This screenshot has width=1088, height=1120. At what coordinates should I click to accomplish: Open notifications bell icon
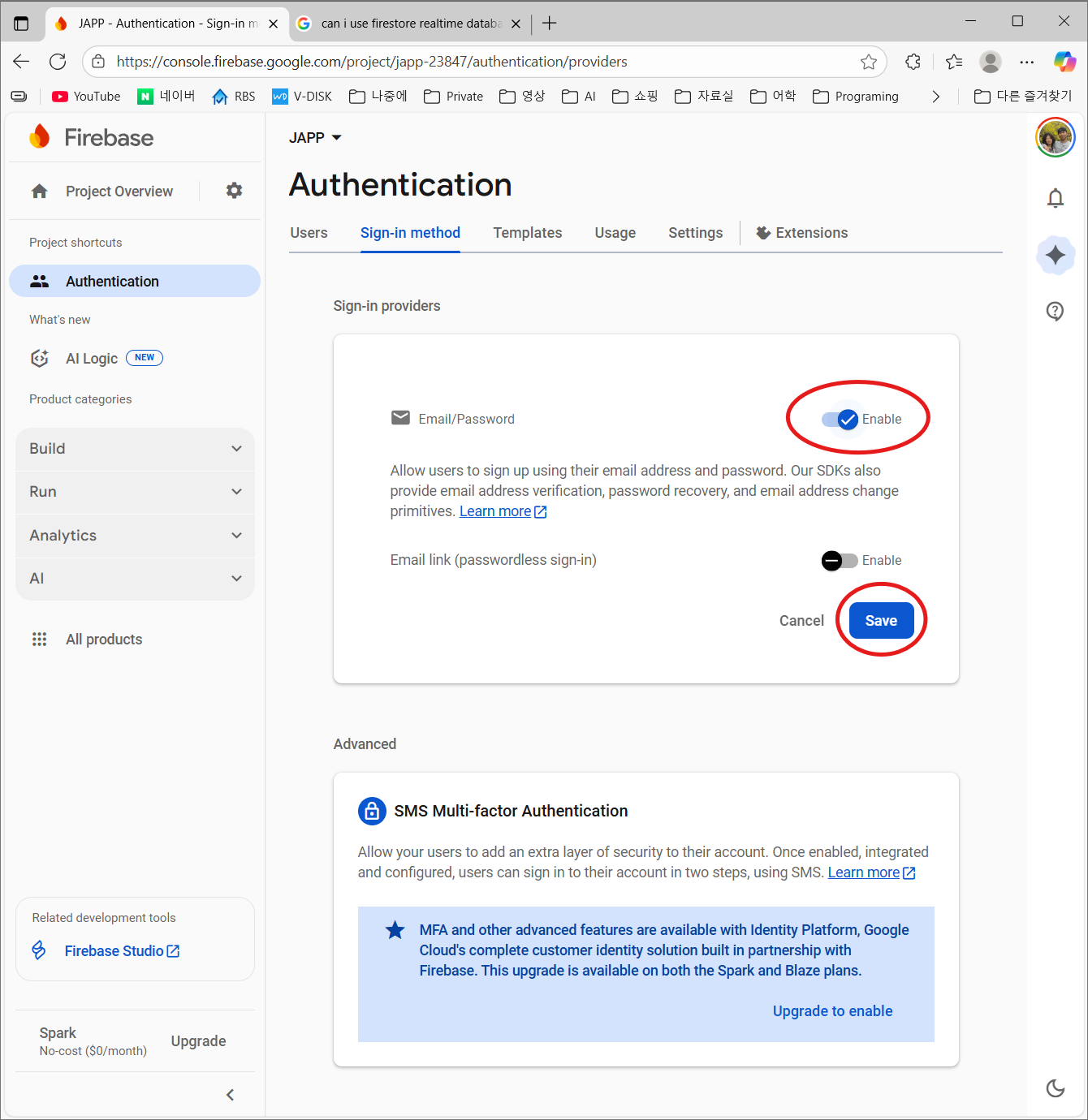1056,198
